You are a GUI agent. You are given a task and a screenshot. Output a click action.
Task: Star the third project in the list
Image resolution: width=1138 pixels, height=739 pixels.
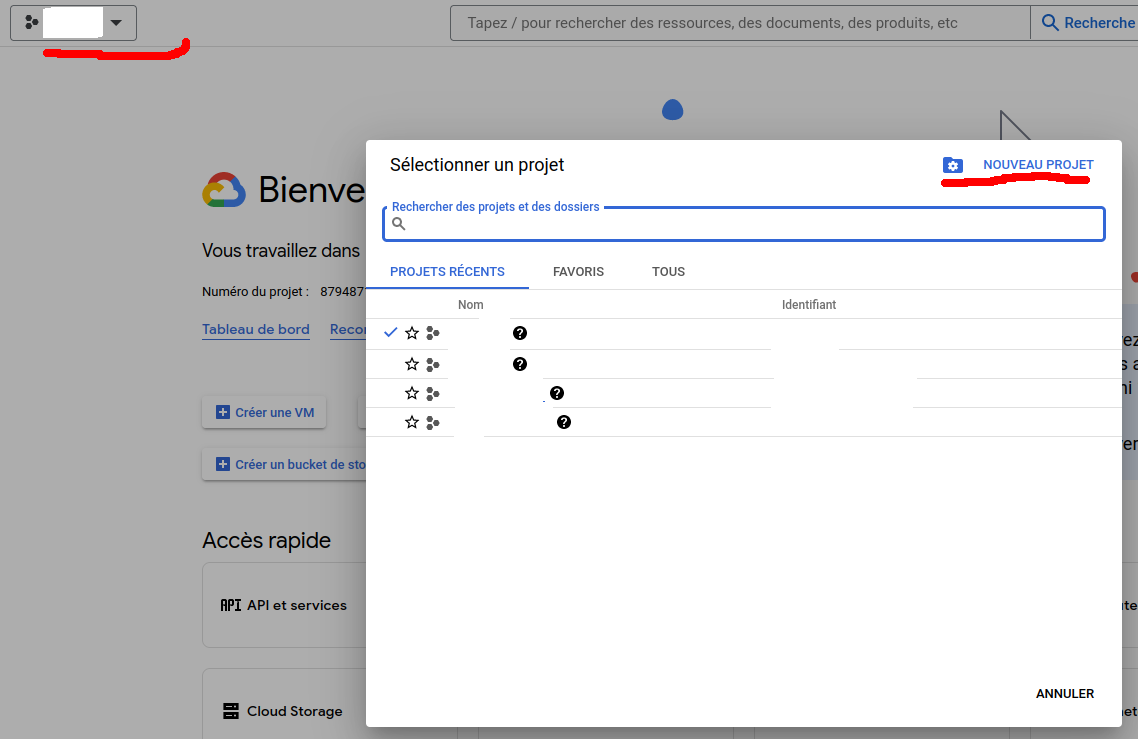pos(412,393)
